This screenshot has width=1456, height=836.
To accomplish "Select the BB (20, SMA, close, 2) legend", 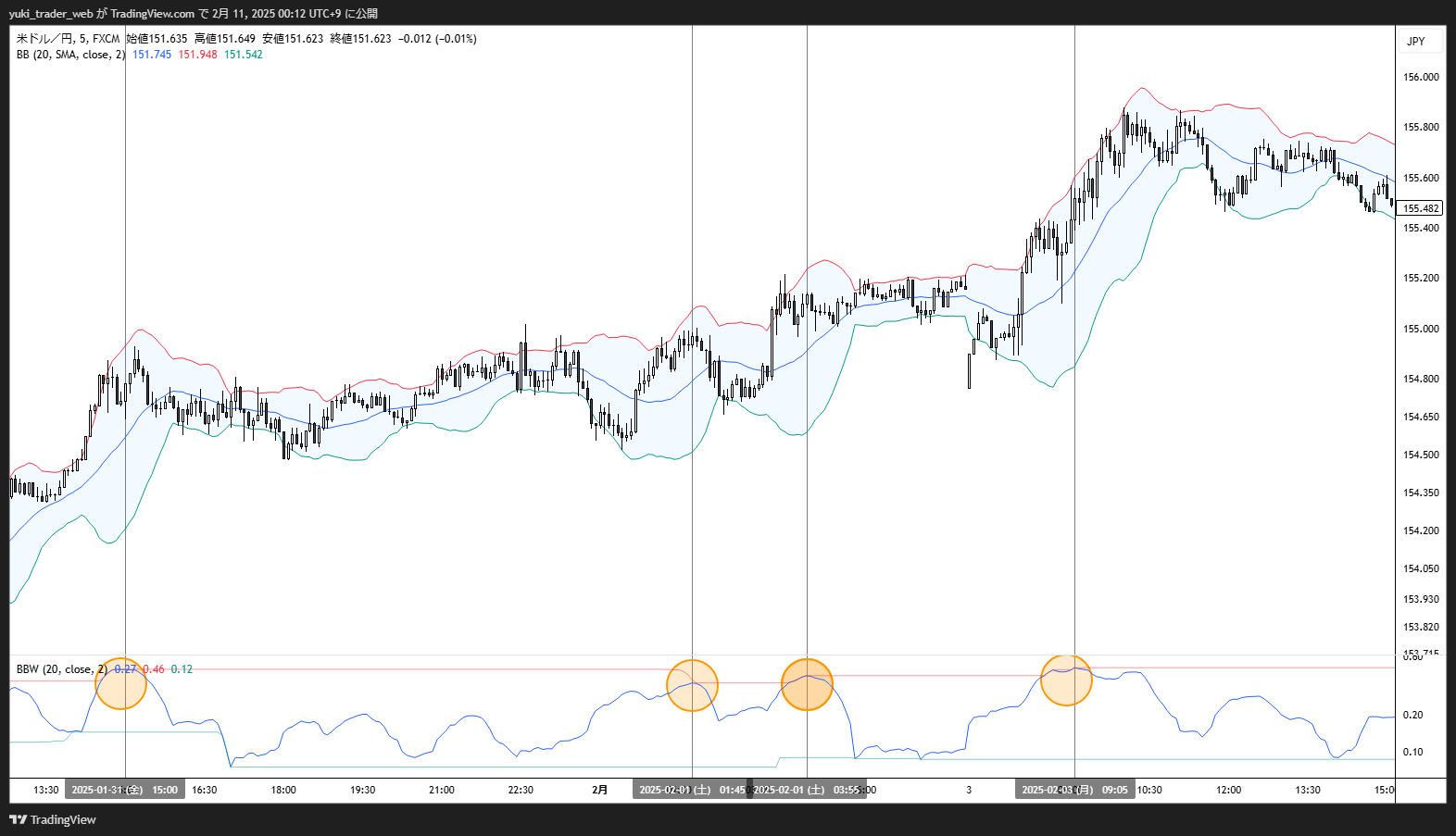I will point(70,55).
